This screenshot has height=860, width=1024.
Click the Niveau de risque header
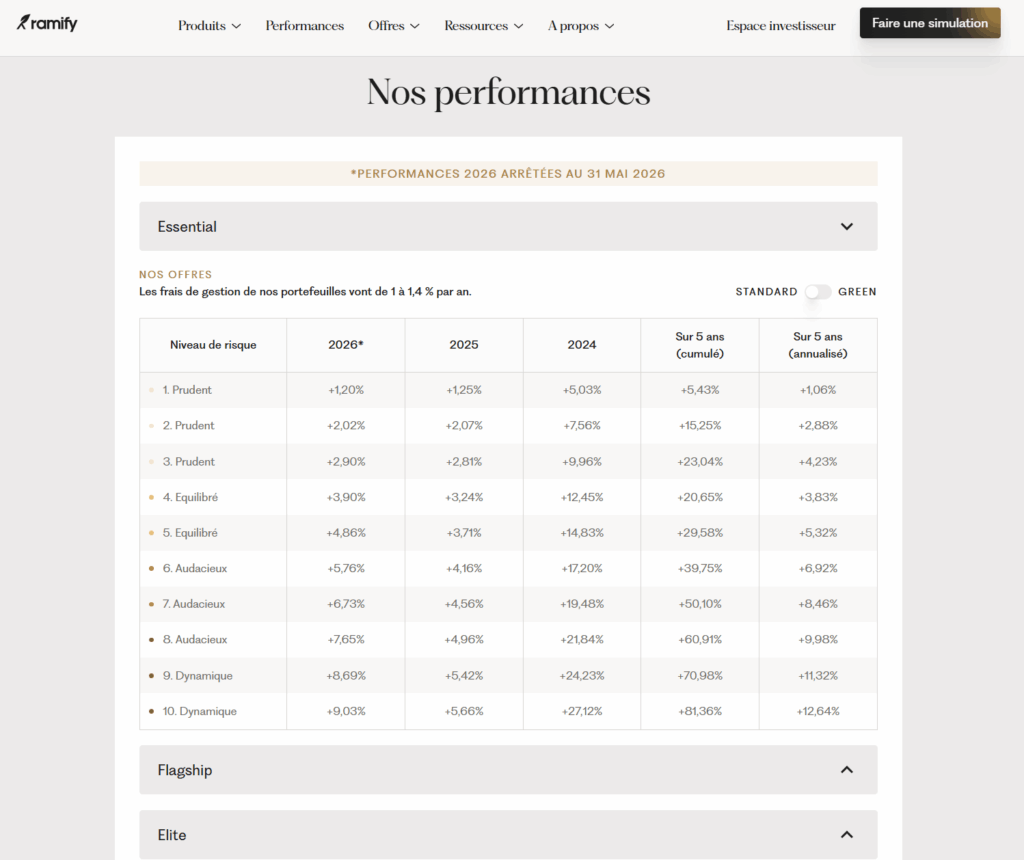point(213,345)
